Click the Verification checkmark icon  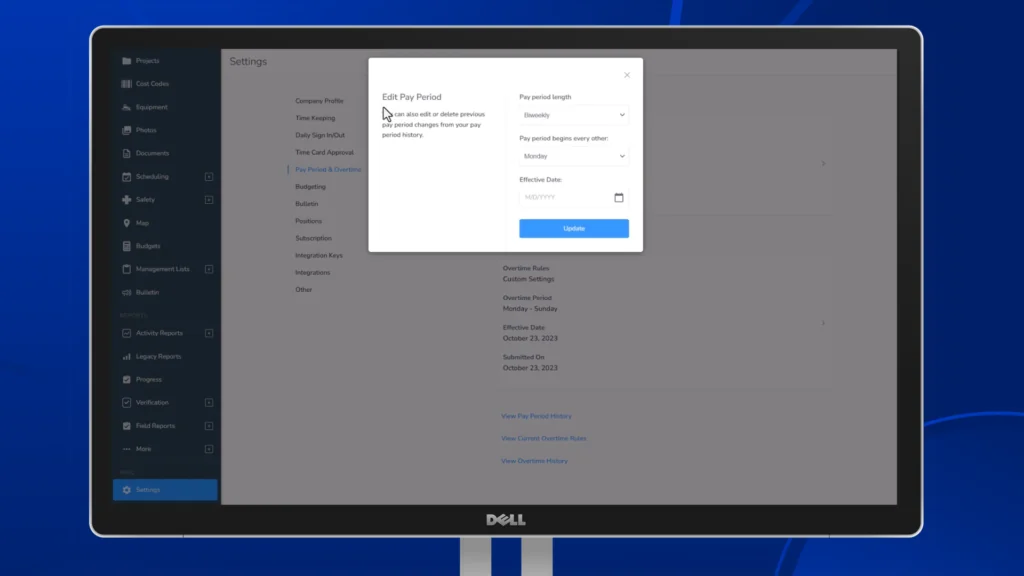127,402
